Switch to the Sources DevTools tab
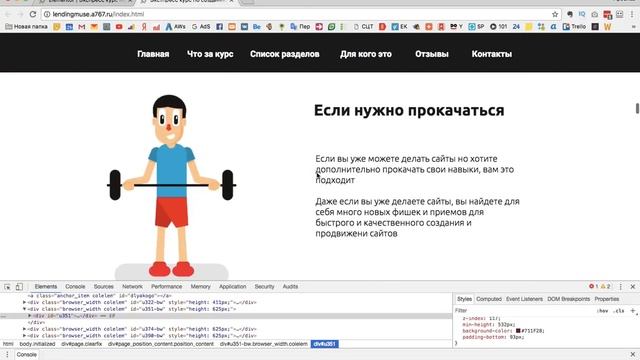 pos(104,287)
